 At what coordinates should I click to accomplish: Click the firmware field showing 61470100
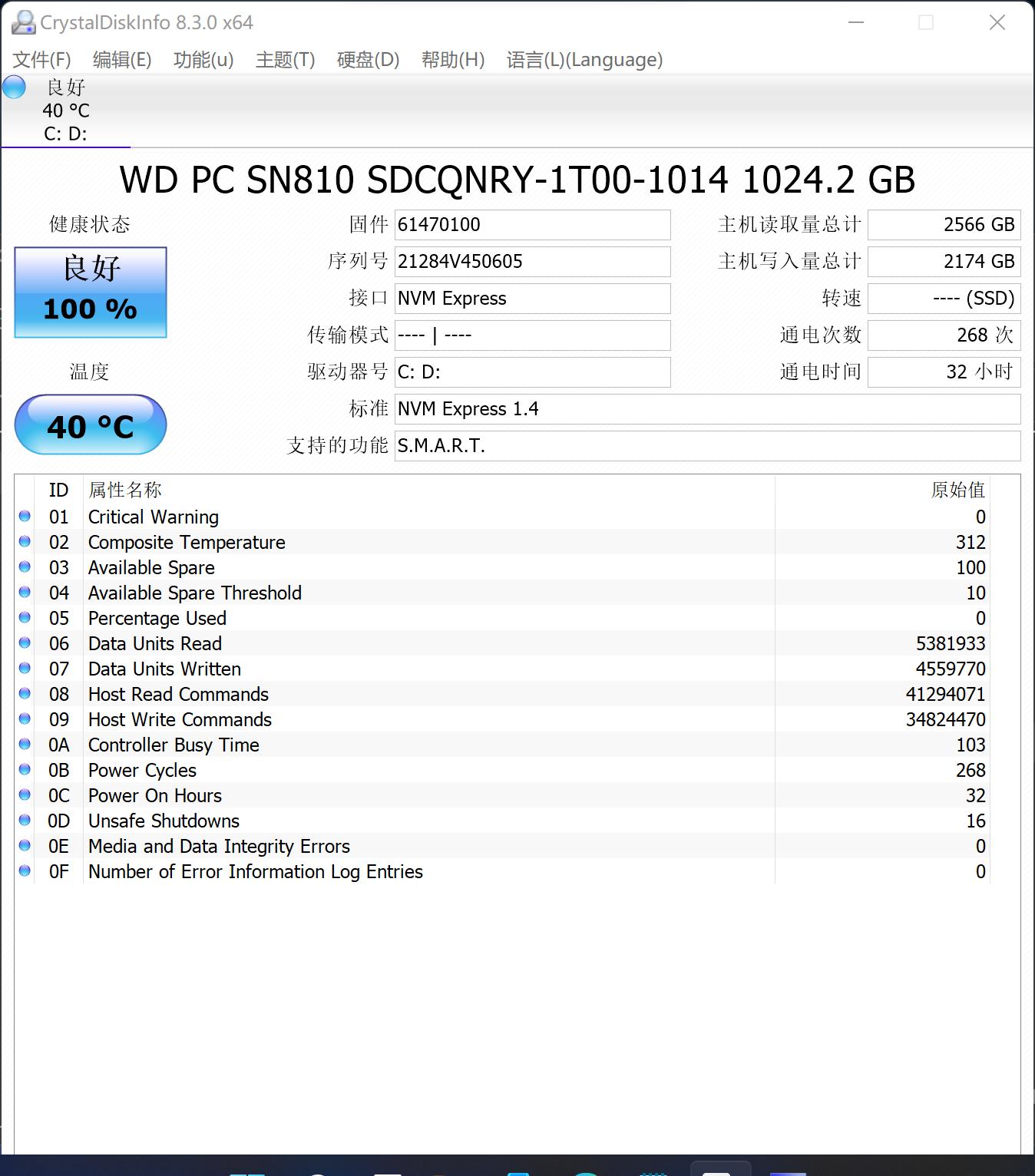pyautogui.click(x=532, y=224)
